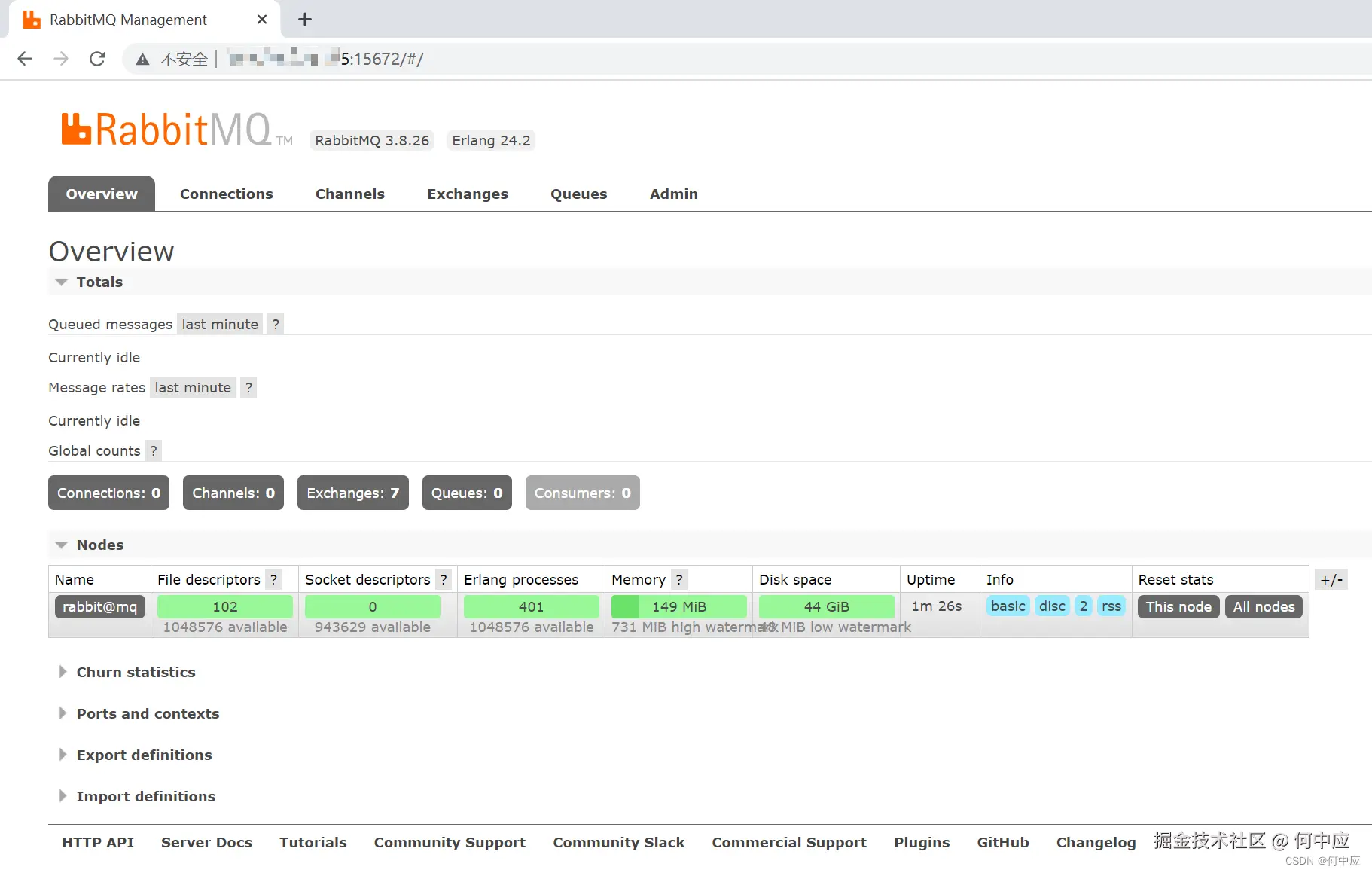The width and height of the screenshot is (1372, 873).
Task: Select the Overview tab
Action: pos(102,194)
